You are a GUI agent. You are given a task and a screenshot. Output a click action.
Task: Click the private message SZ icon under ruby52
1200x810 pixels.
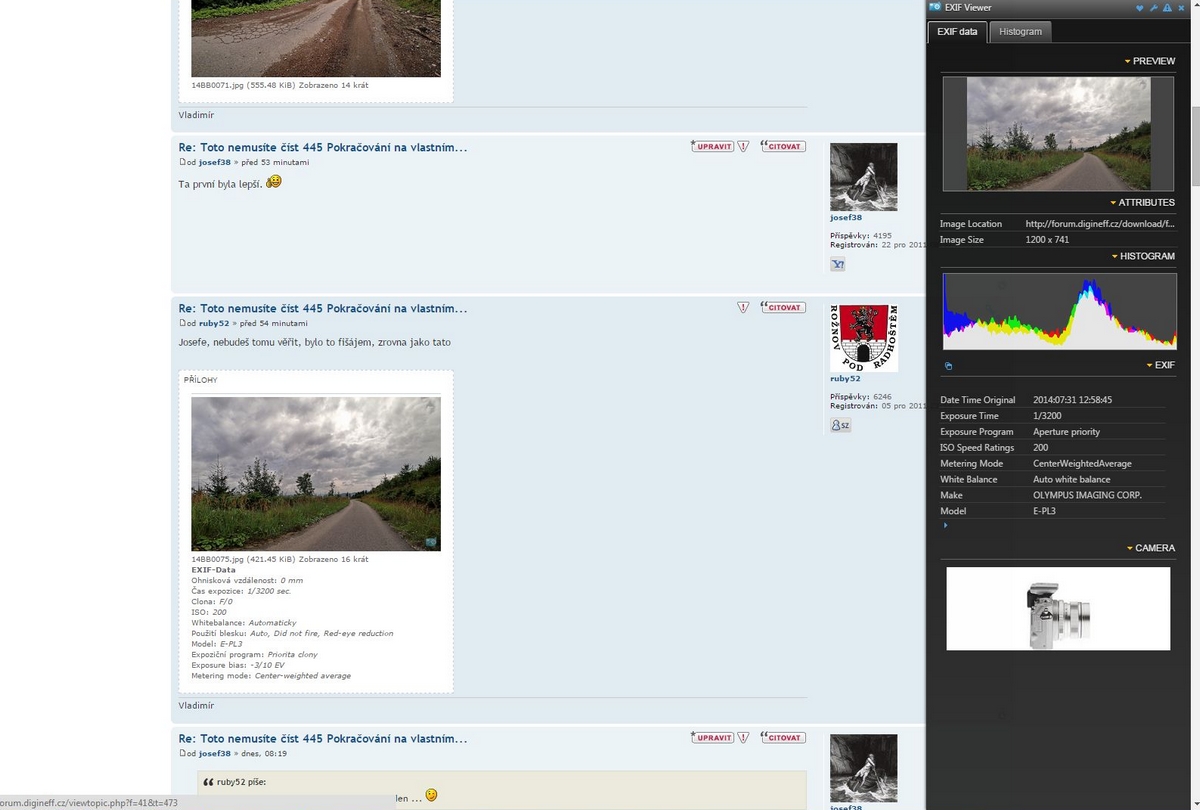click(840, 425)
